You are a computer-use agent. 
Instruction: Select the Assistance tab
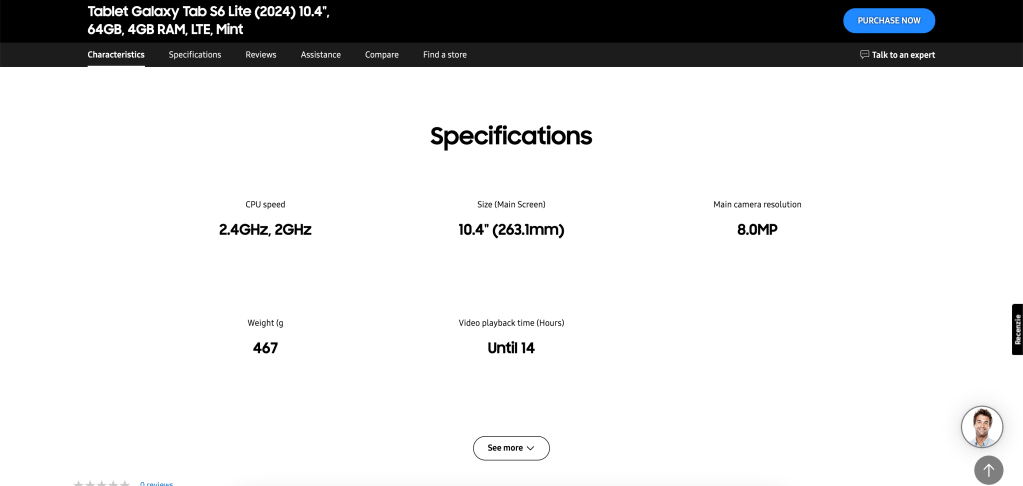point(321,55)
